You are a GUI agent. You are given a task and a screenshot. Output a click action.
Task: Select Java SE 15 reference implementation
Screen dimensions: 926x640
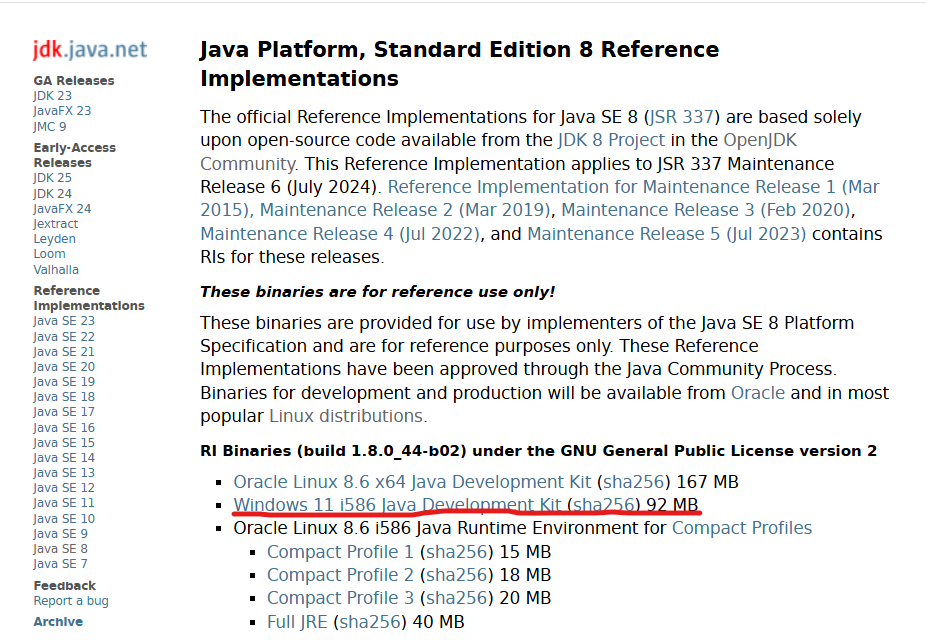[x=64, y=442]
